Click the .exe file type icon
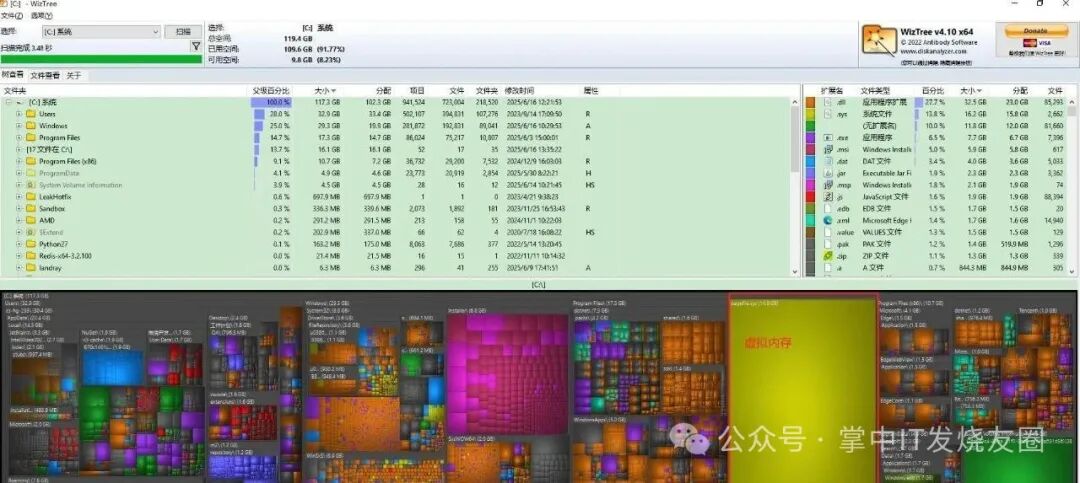Viewport: 1080px width, 483px height. click(x=829, y=137)
